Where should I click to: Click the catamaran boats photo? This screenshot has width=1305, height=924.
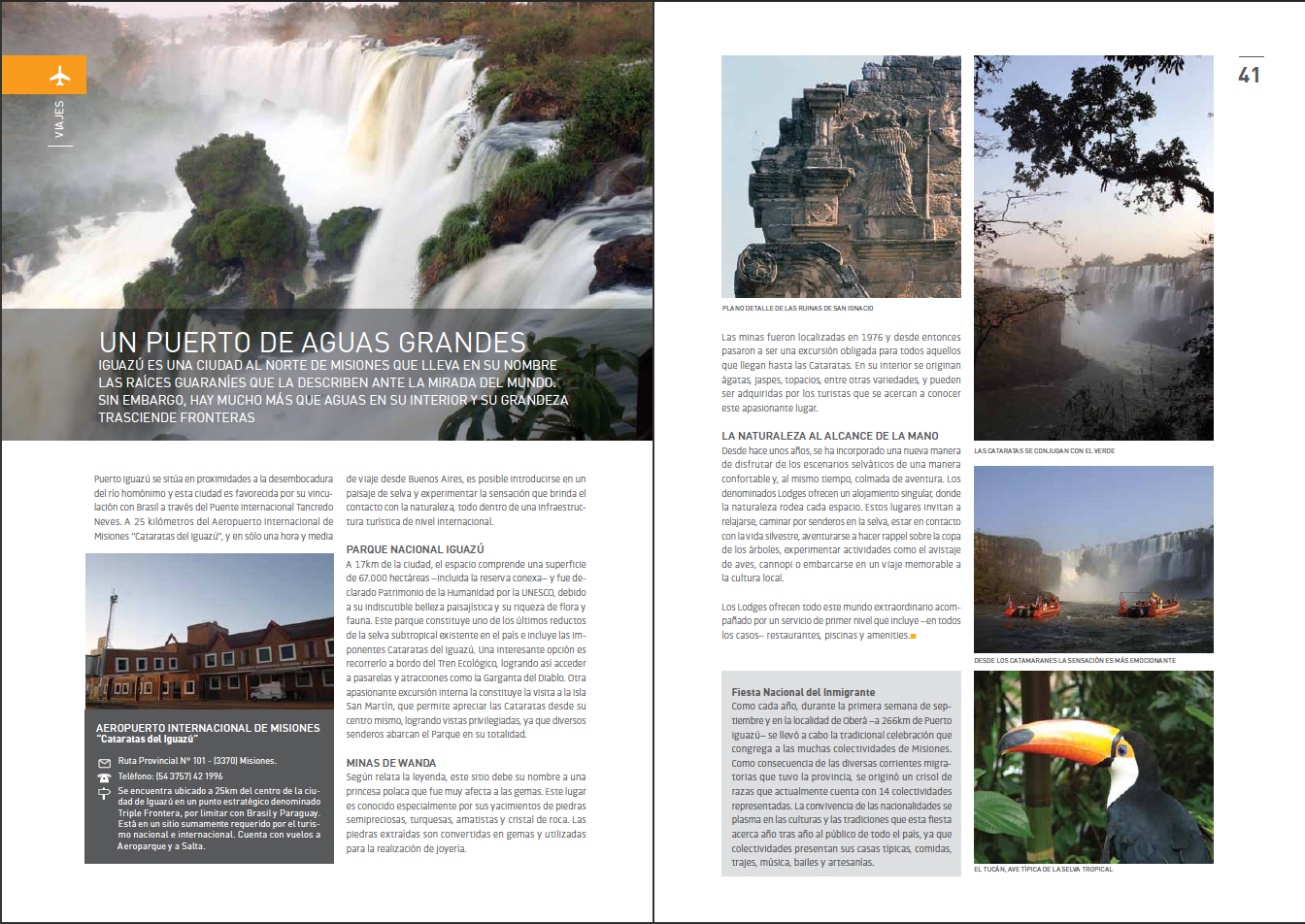tap(1093, 559)
